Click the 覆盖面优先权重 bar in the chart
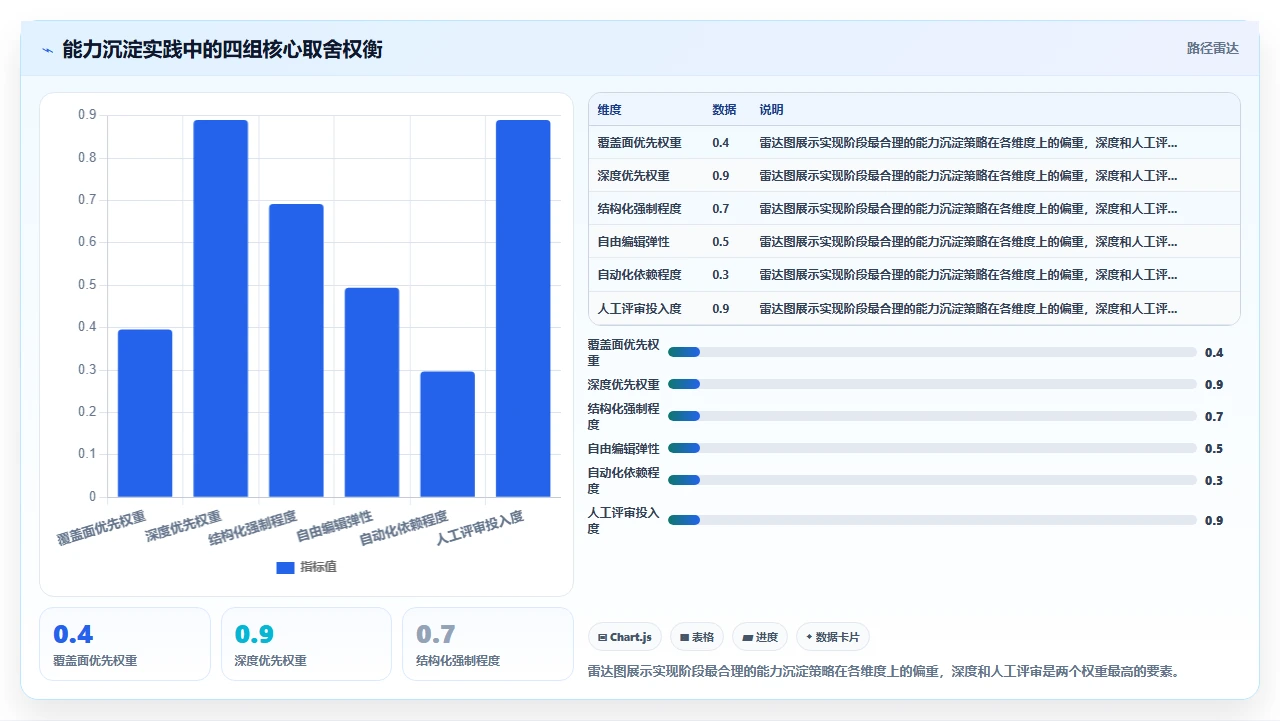The height and width of the screenshot is (721, 1280). click(145, 413)
